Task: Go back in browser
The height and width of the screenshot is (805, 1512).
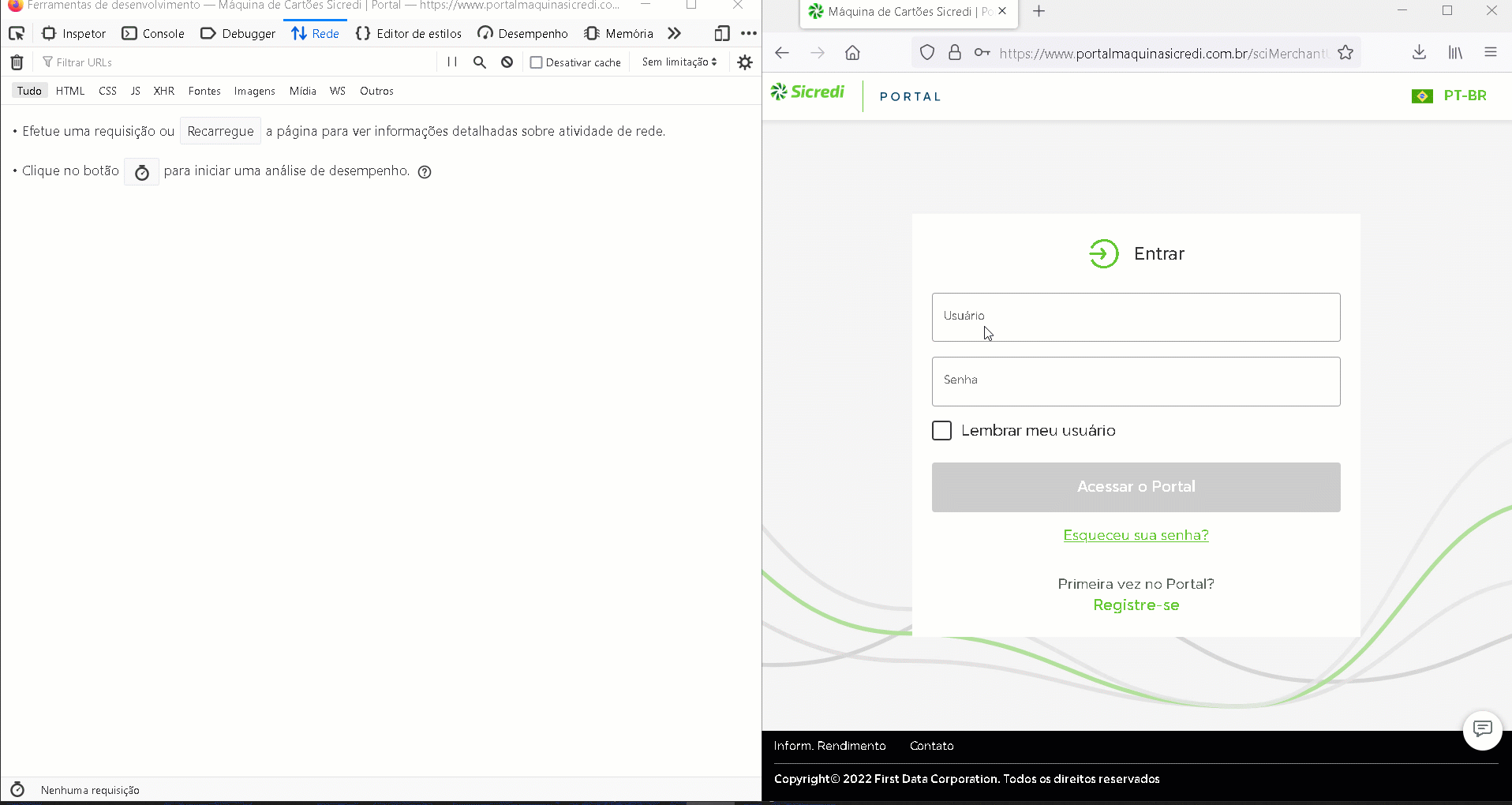Action: point(782,53)
